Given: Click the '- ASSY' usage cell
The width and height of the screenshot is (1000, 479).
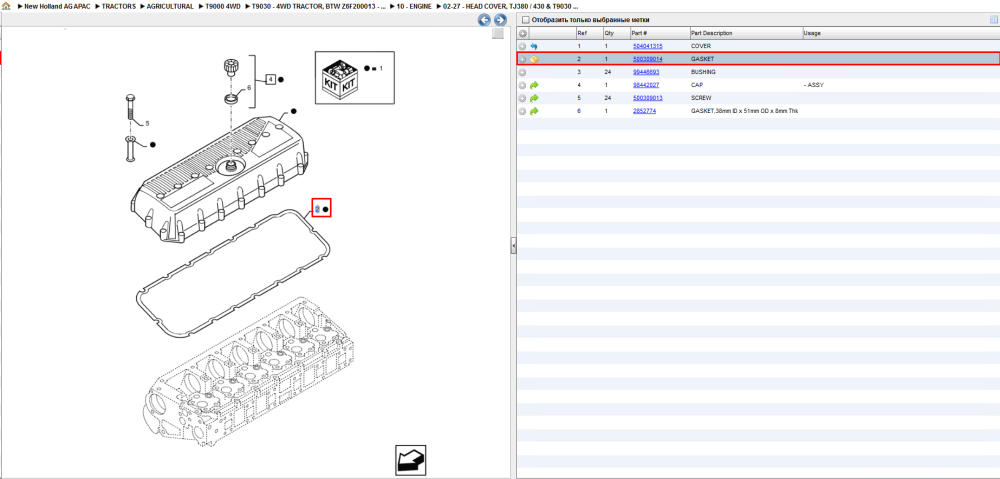Looking at the screenshot, I should pos(814,85).
